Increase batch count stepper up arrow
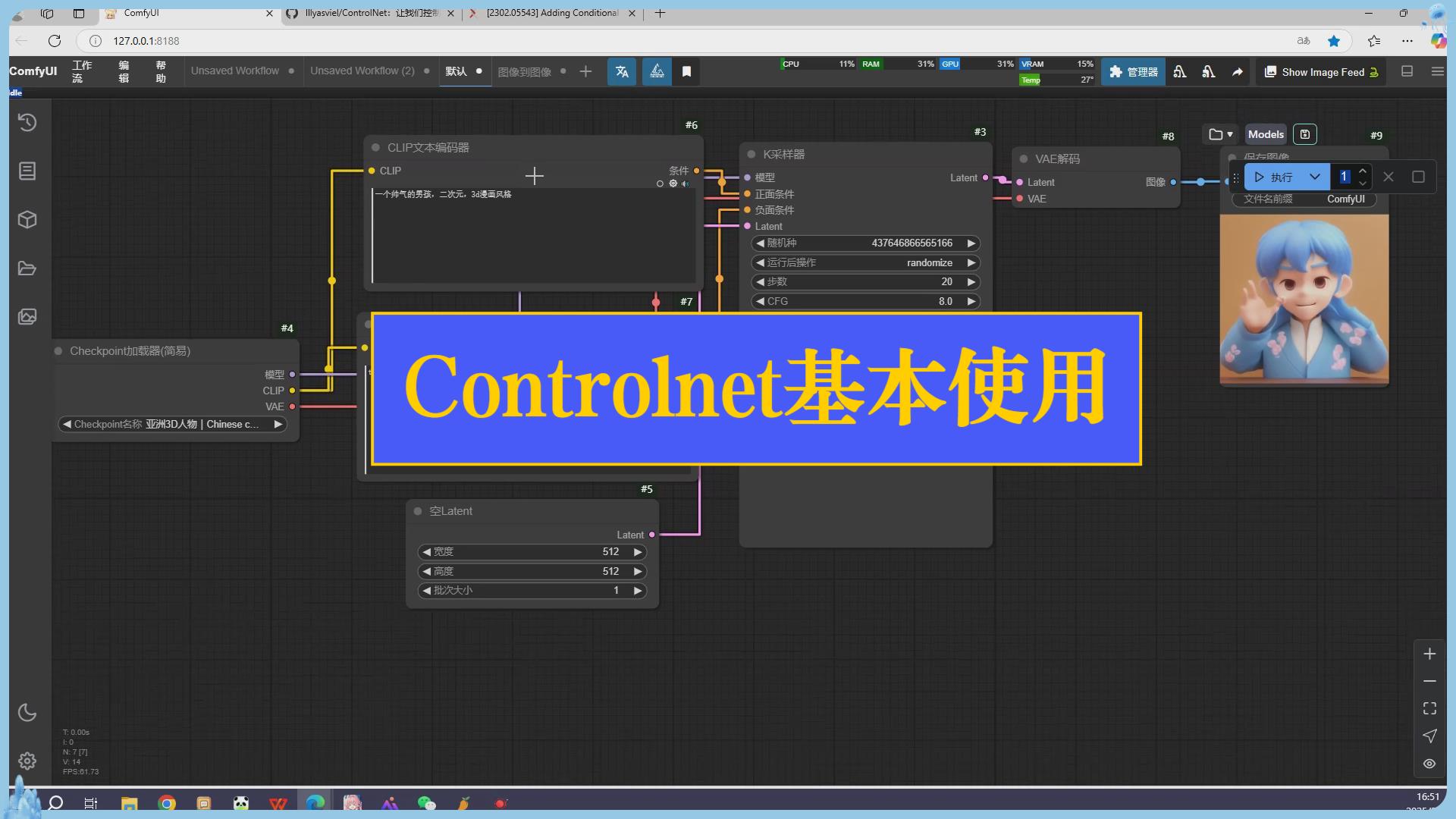 1363,171
